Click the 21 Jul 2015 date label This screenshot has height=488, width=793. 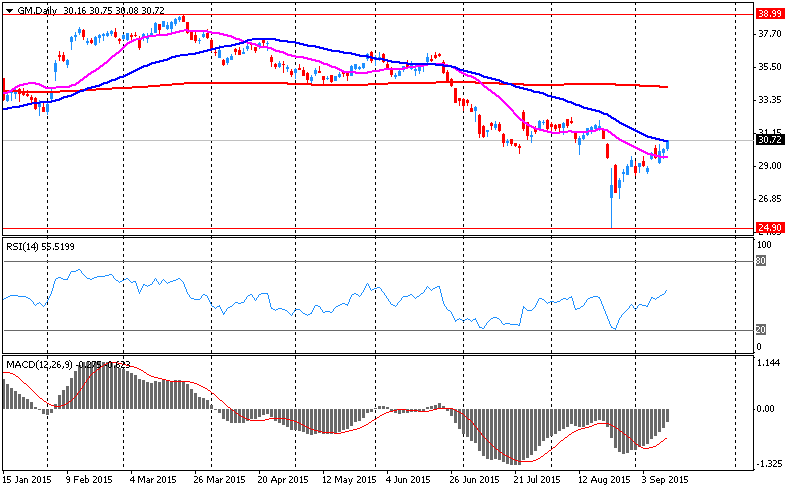[x=537, y=479]
